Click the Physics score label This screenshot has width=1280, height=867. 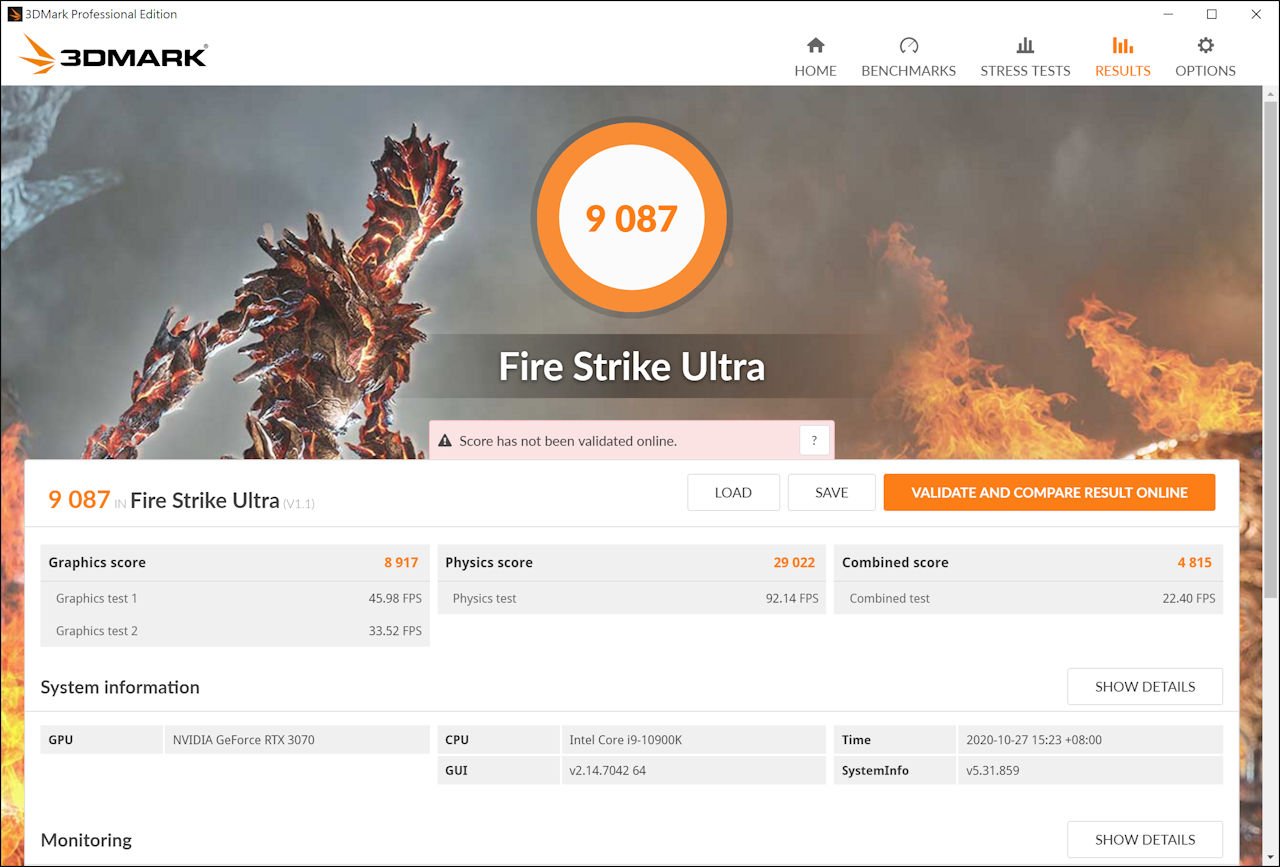[489, 563]
